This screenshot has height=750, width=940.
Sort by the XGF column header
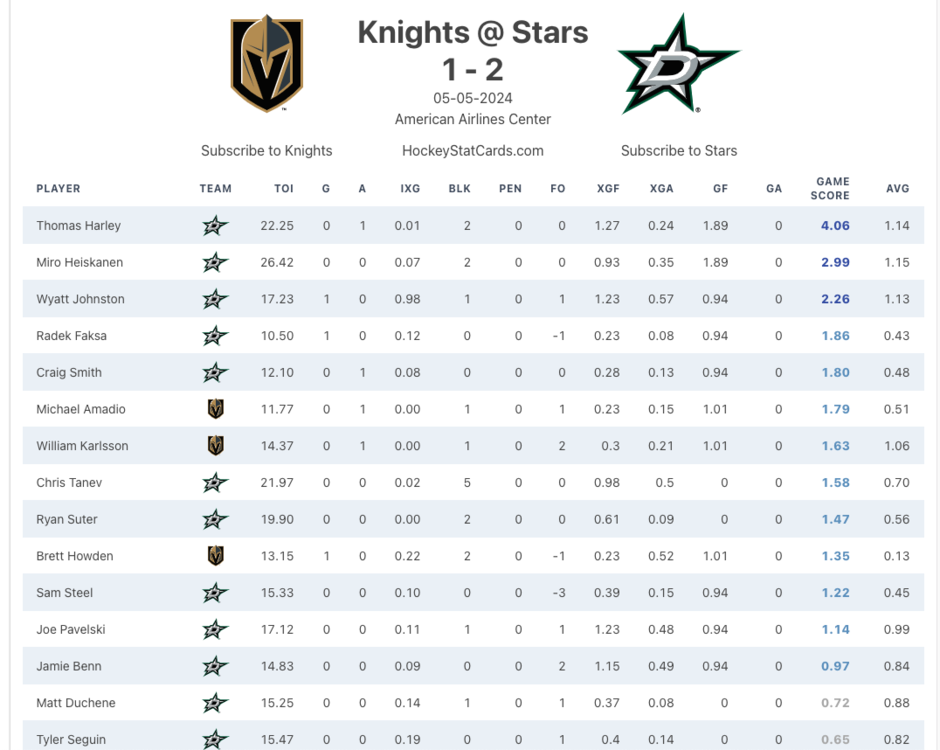click(607, 189)
